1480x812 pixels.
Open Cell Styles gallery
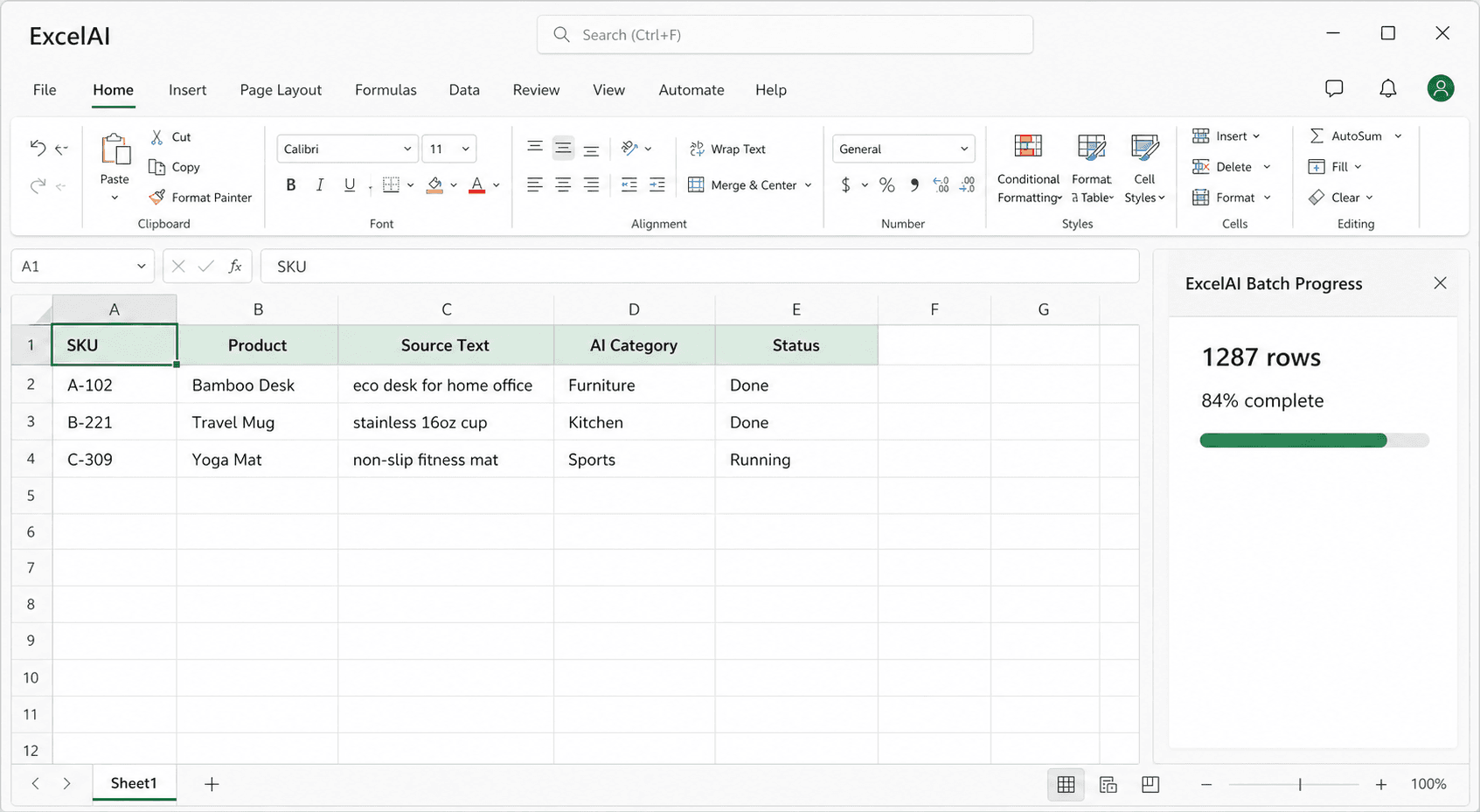click(x=1144, y=170)
